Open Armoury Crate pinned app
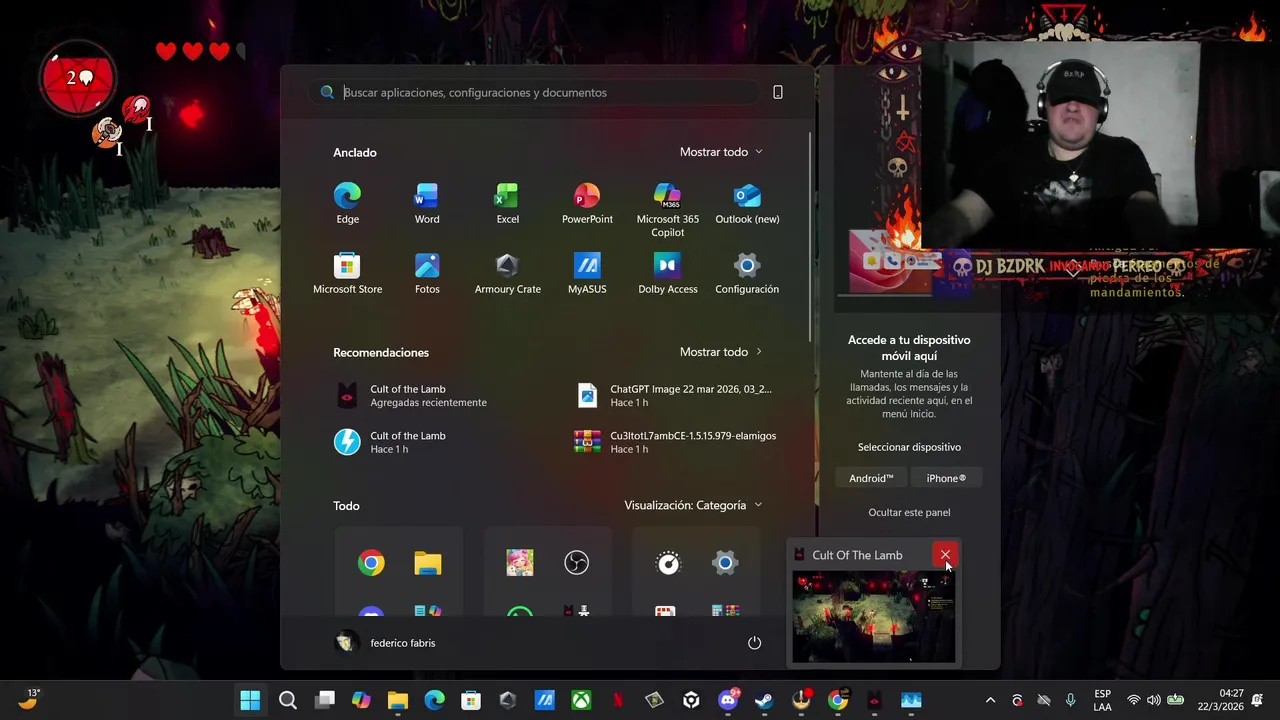This screenshot has height=720, width=1280. coord(507,274)
